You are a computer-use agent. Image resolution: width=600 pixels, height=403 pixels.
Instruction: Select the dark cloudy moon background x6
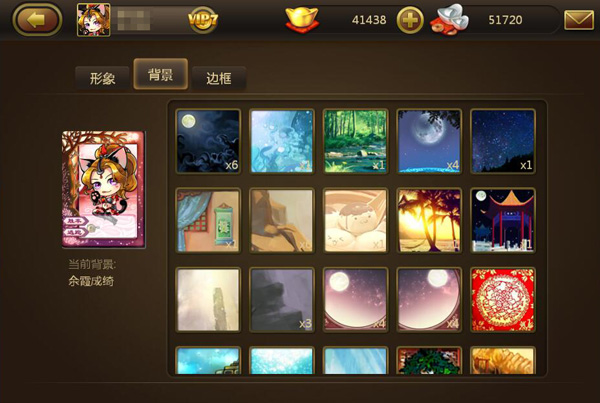tap(208, 141)
